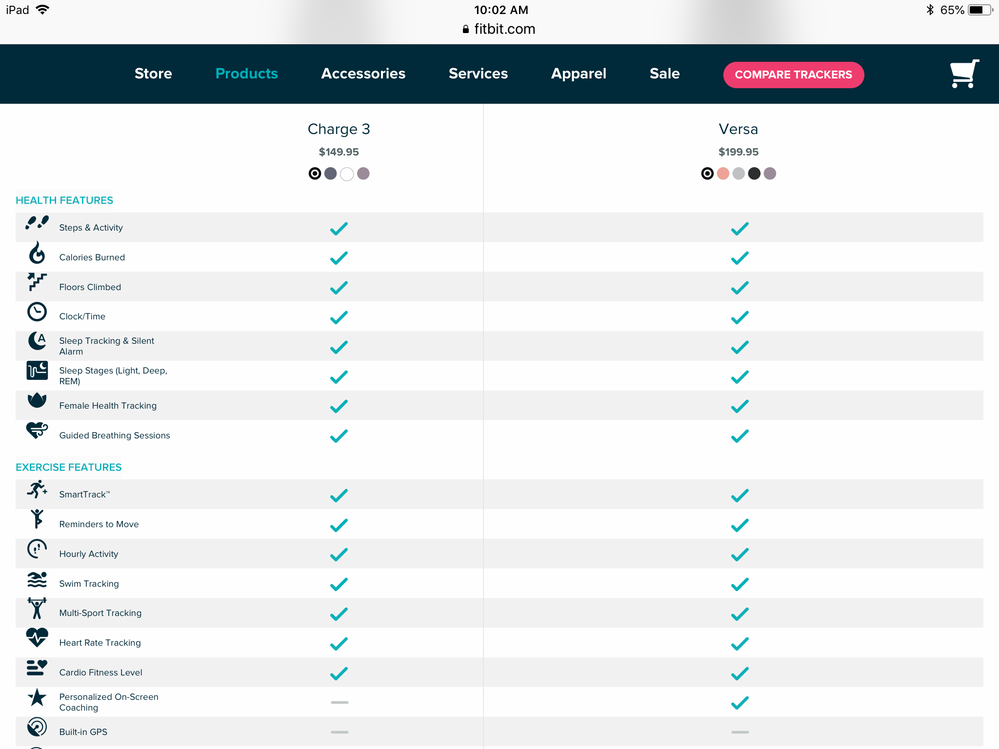The width and height of the screenshot is (999, 749).
Task: Click the Multi-Sport Tracking label
Action: pyautogui.click(x=100, y=613)
